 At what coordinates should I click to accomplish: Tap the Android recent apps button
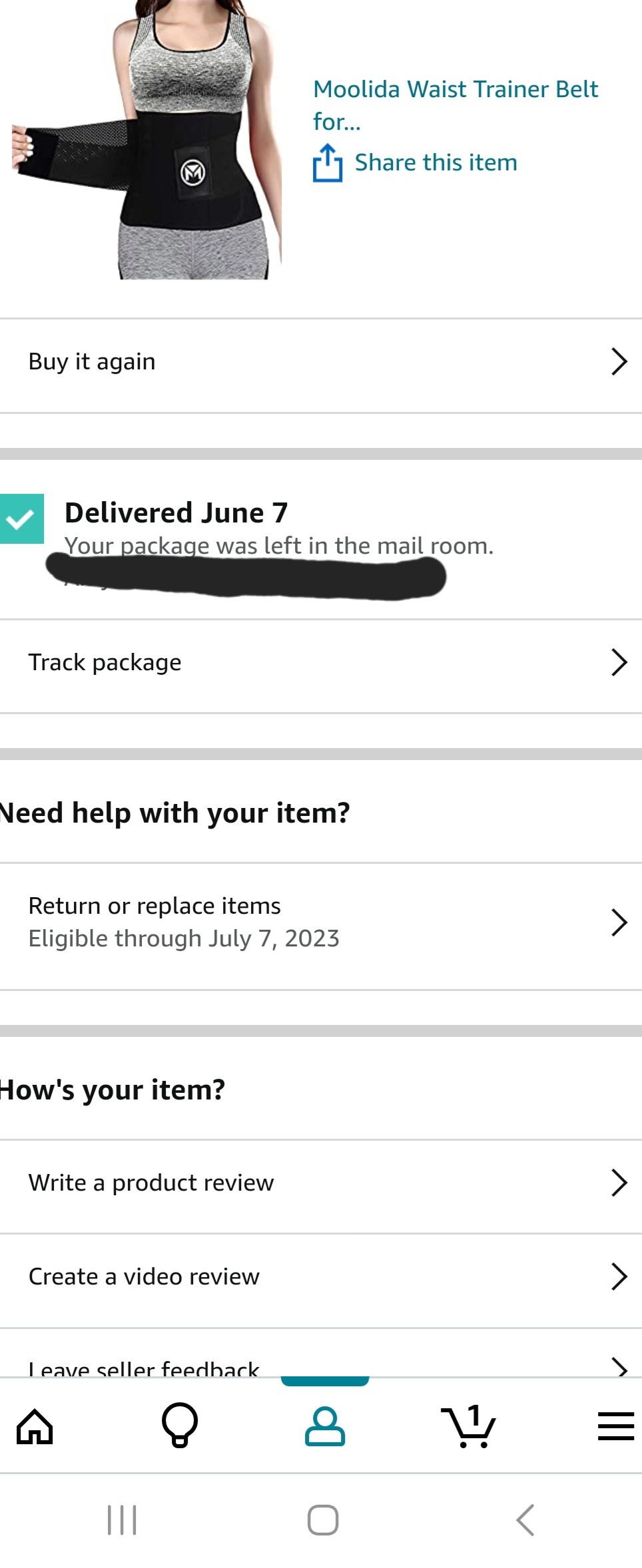122,1520
